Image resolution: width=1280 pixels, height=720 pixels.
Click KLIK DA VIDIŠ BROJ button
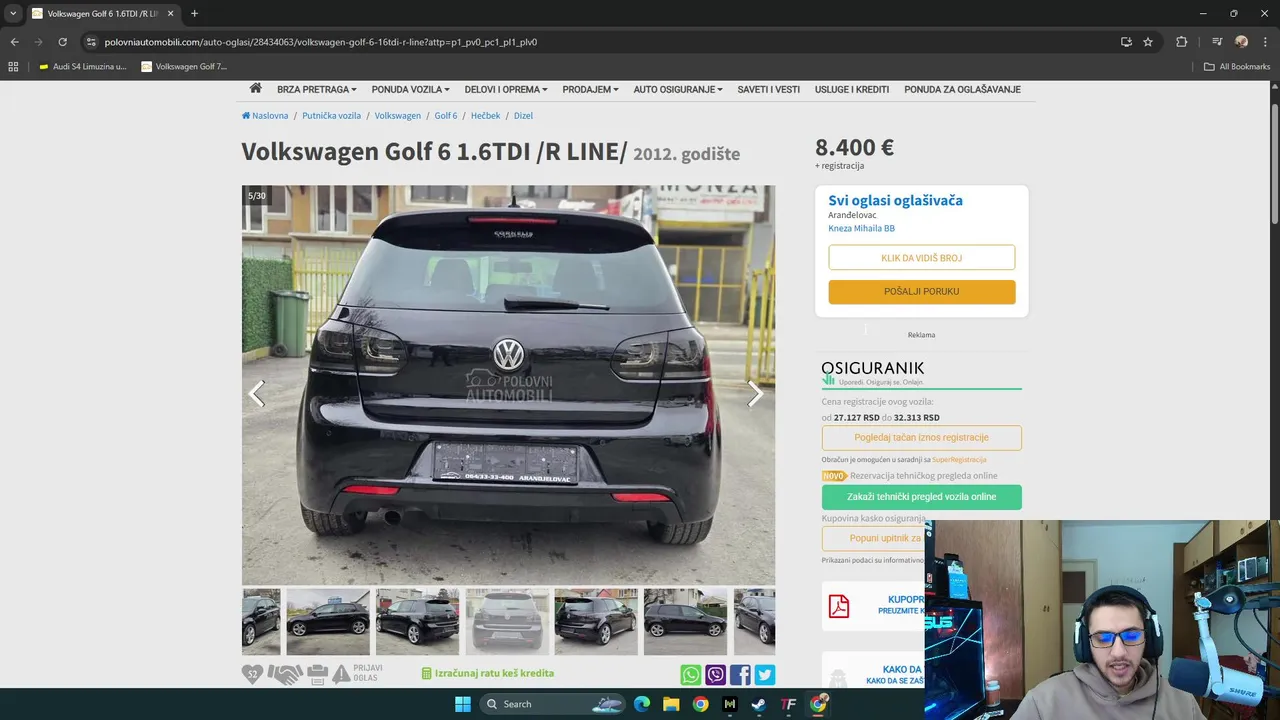pyautogui.click(x=921, y=258)
